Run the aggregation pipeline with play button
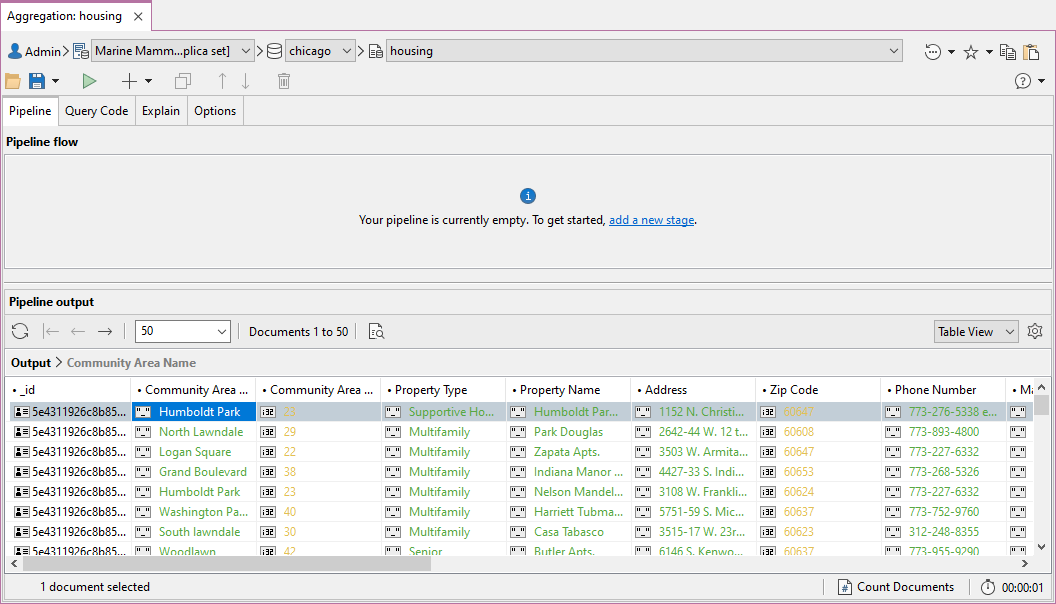The width and height of the screenshot is (1056, 604). pos(90,81)
